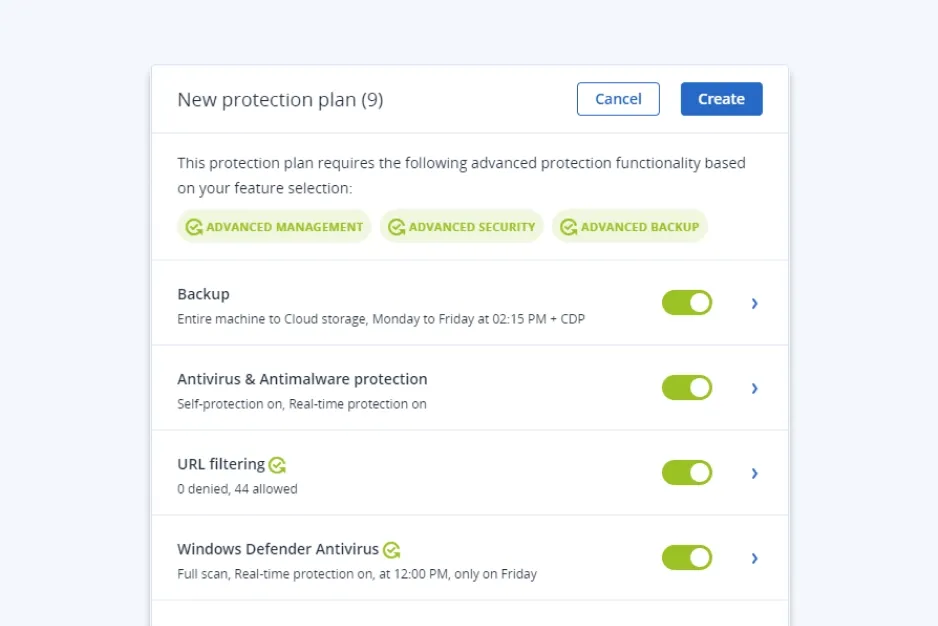
Task: Disable the URL filtering toggle
Action: point(687,472)
